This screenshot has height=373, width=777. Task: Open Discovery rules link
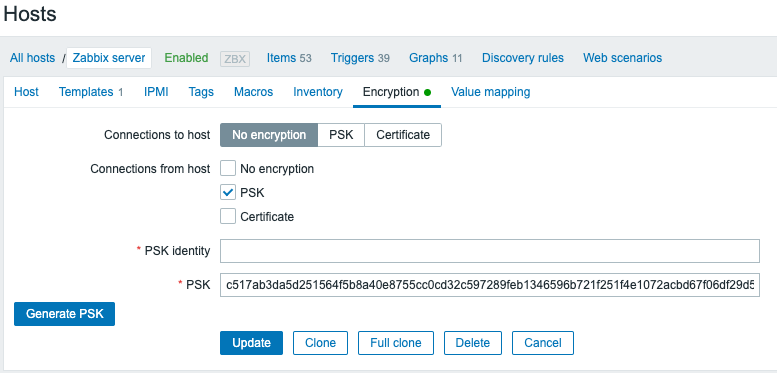[523, 58]
